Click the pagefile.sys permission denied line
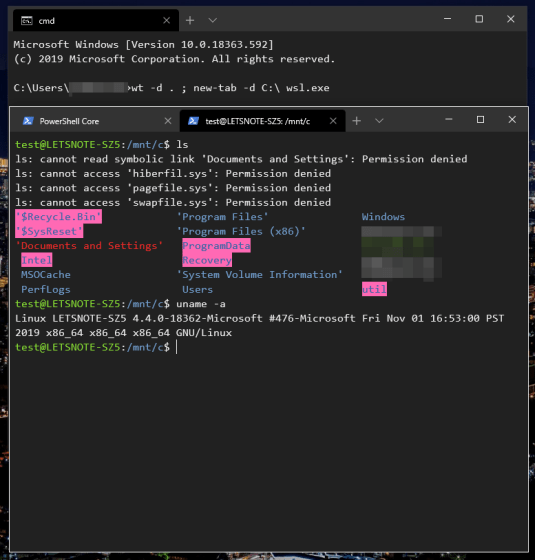Viewport: 535px width, 560px height. tap(173, 188)
